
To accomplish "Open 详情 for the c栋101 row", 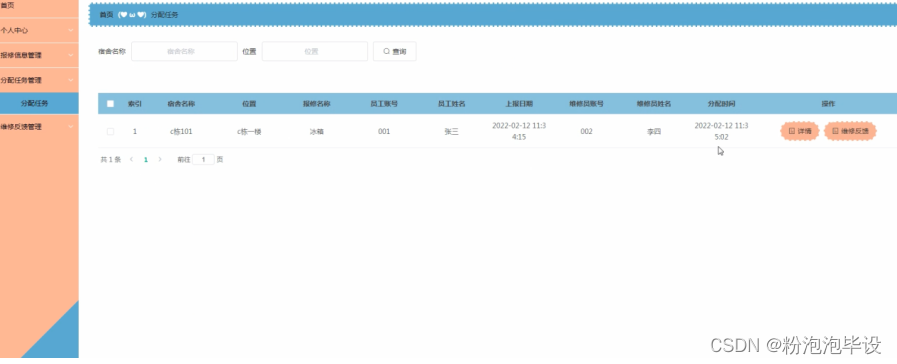I will click(800, 131).
